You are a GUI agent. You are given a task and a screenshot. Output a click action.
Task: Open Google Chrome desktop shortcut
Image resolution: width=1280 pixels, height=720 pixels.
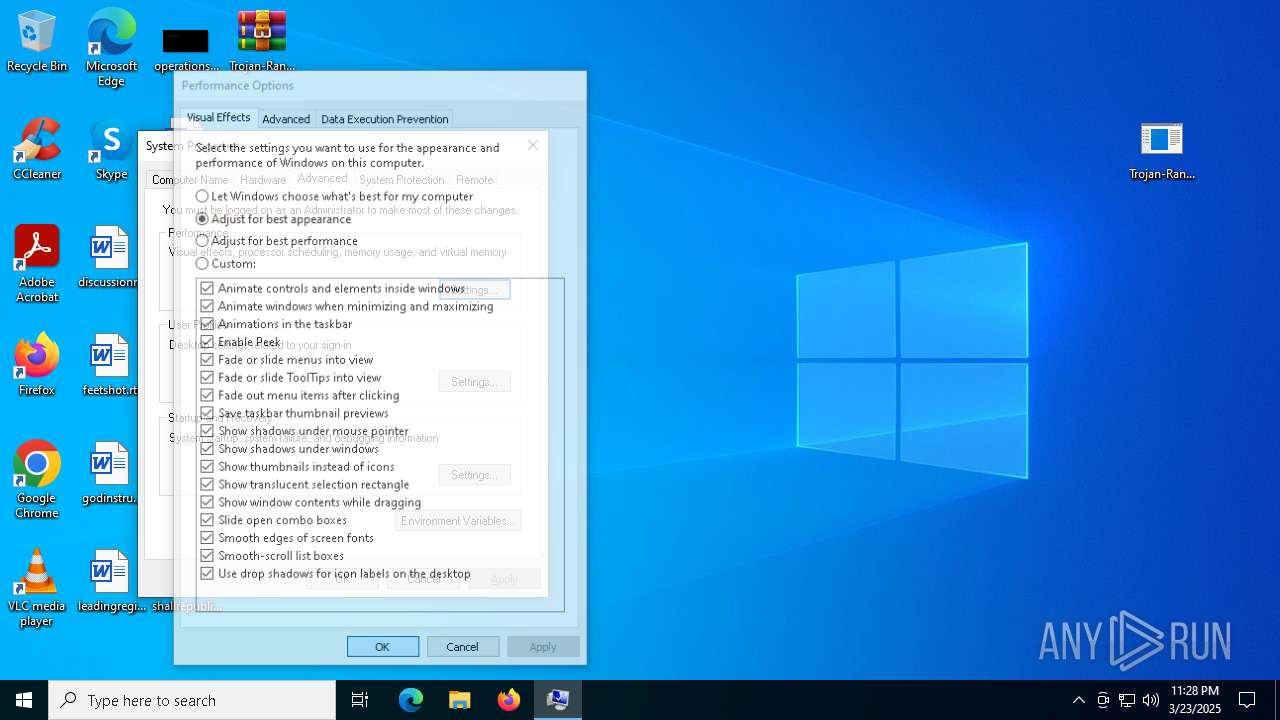(x=37, y=480)
